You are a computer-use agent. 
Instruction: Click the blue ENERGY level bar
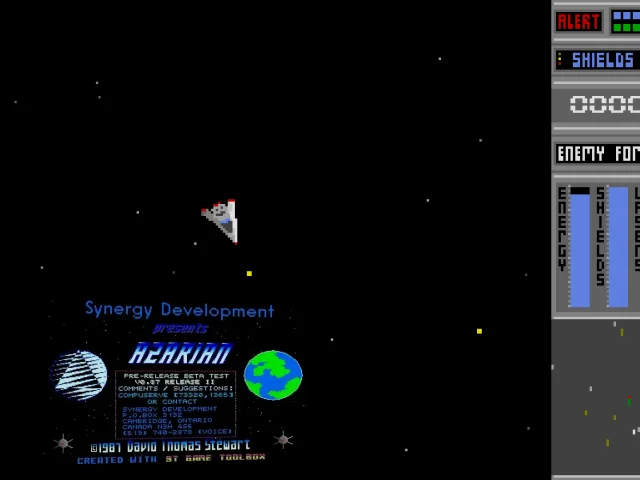point(580,247)
